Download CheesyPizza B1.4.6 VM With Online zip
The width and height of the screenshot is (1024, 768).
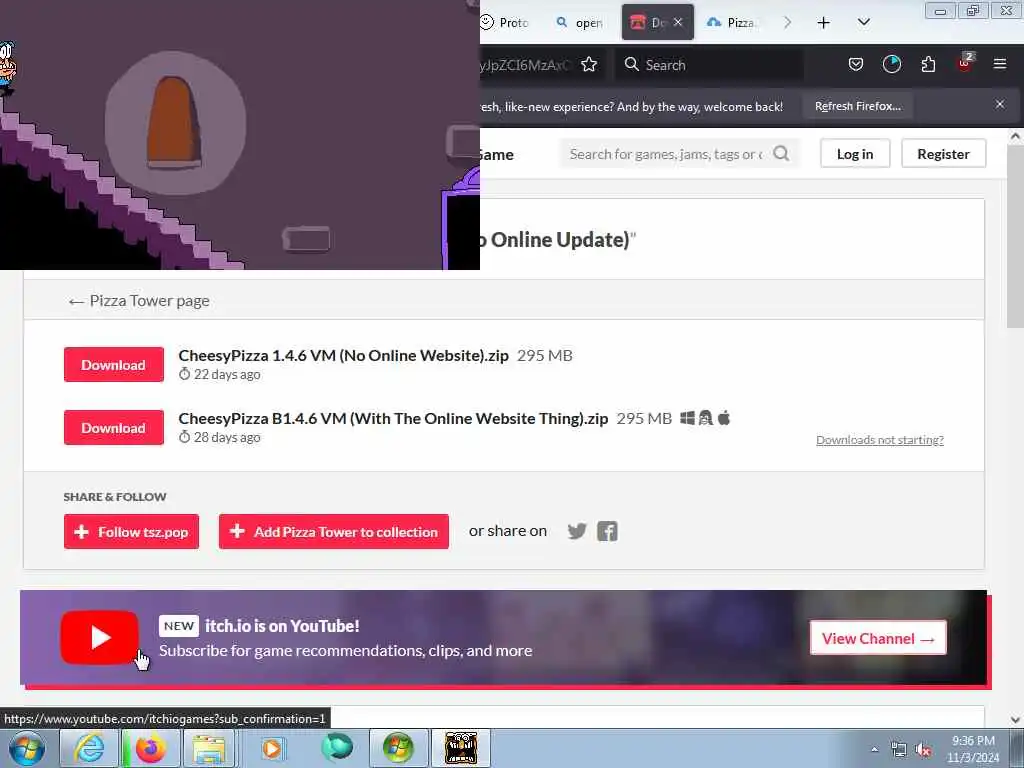click(114, 428)
